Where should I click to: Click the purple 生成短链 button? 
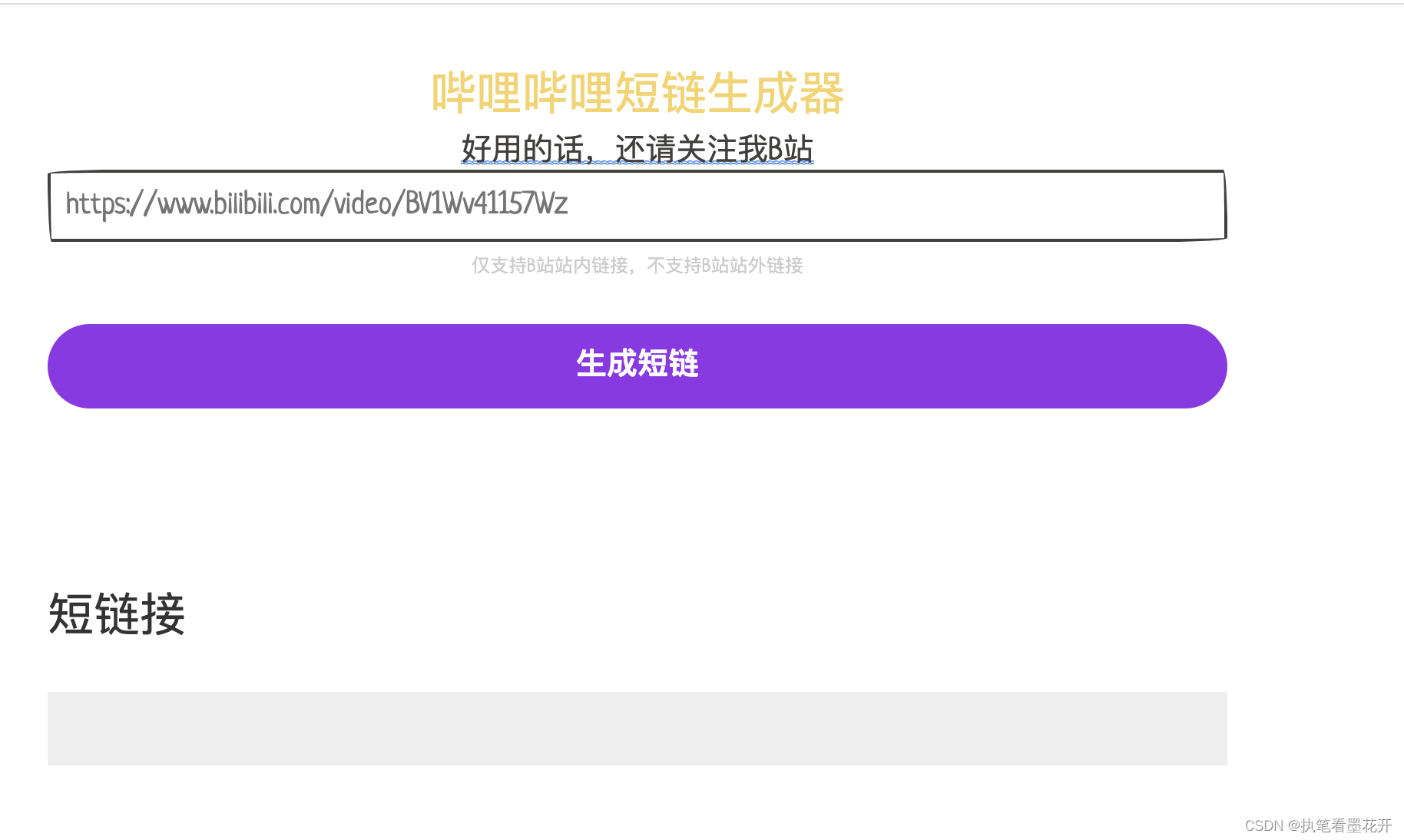coord(637,365)
